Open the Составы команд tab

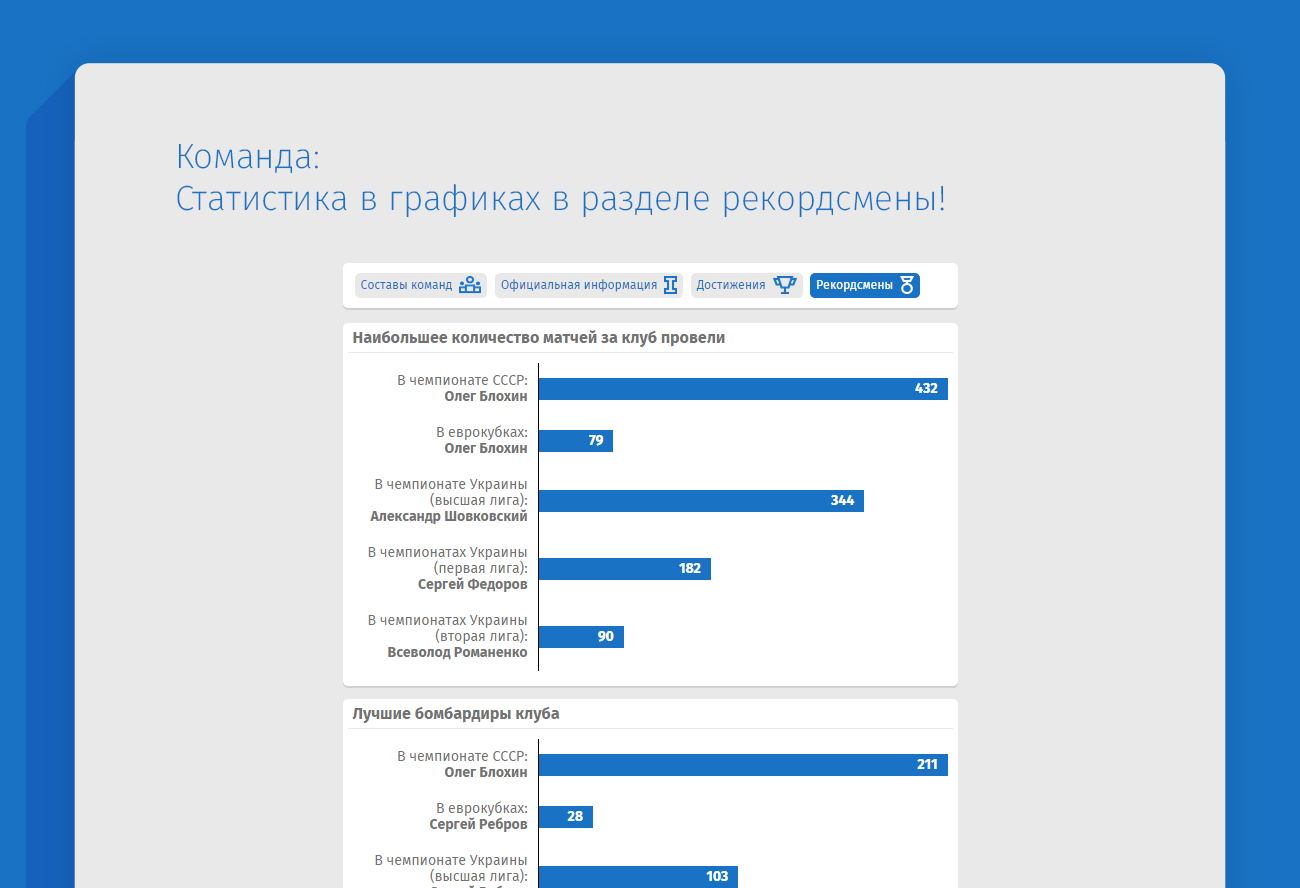click(406, 285)
